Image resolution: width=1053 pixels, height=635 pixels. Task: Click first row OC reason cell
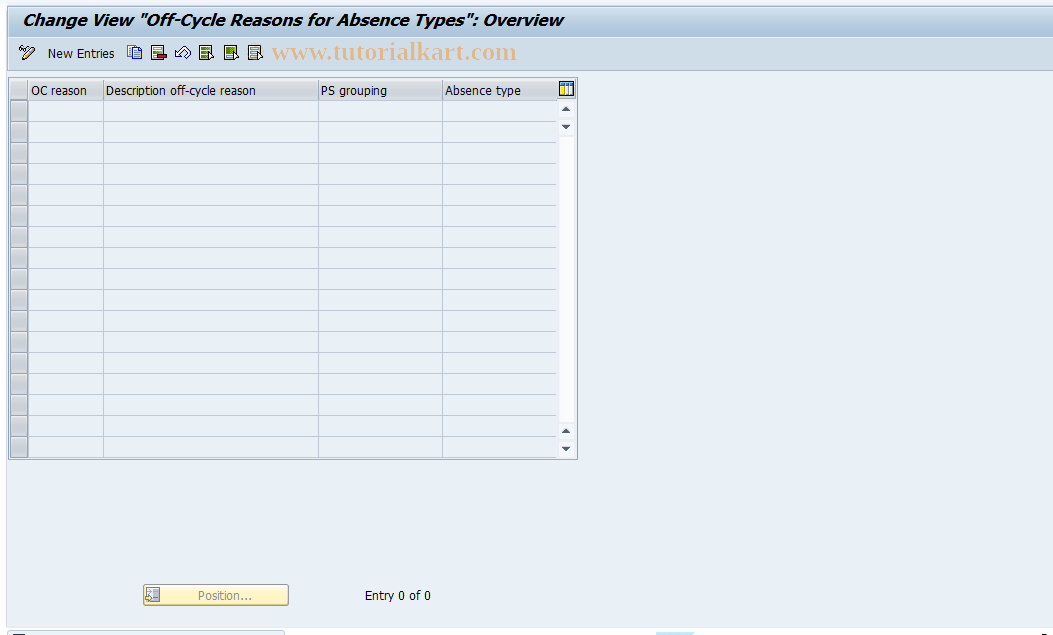coord(66,111)
